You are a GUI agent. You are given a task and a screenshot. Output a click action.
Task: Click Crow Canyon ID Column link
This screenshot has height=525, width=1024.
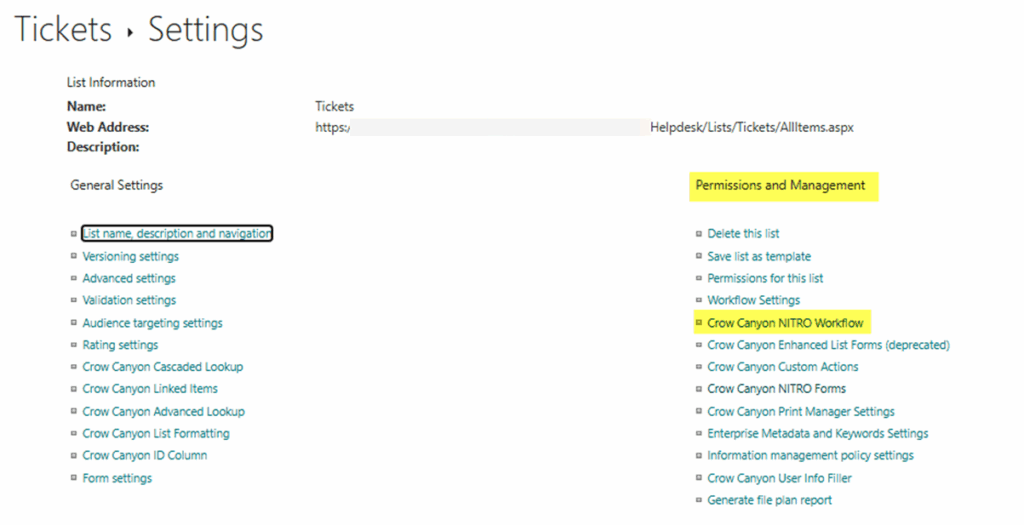(x=144, y=456)
